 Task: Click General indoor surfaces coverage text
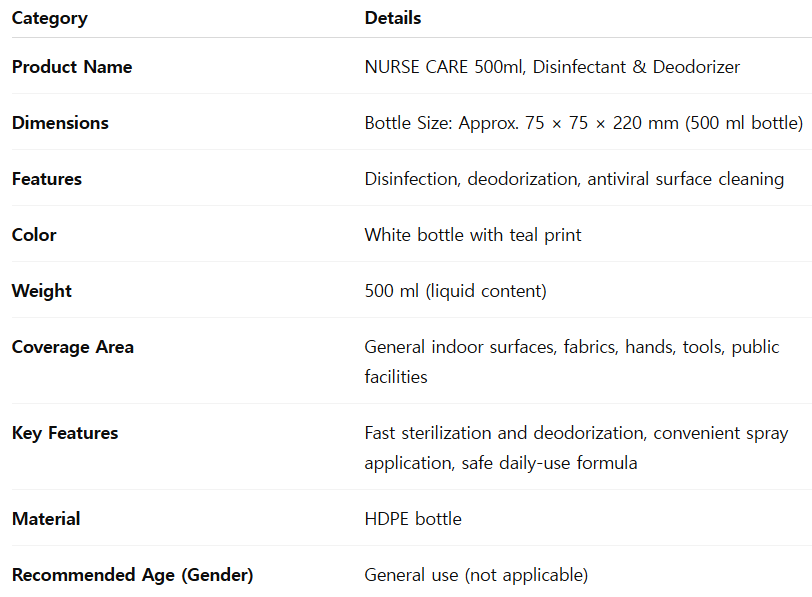coord(572,361)
